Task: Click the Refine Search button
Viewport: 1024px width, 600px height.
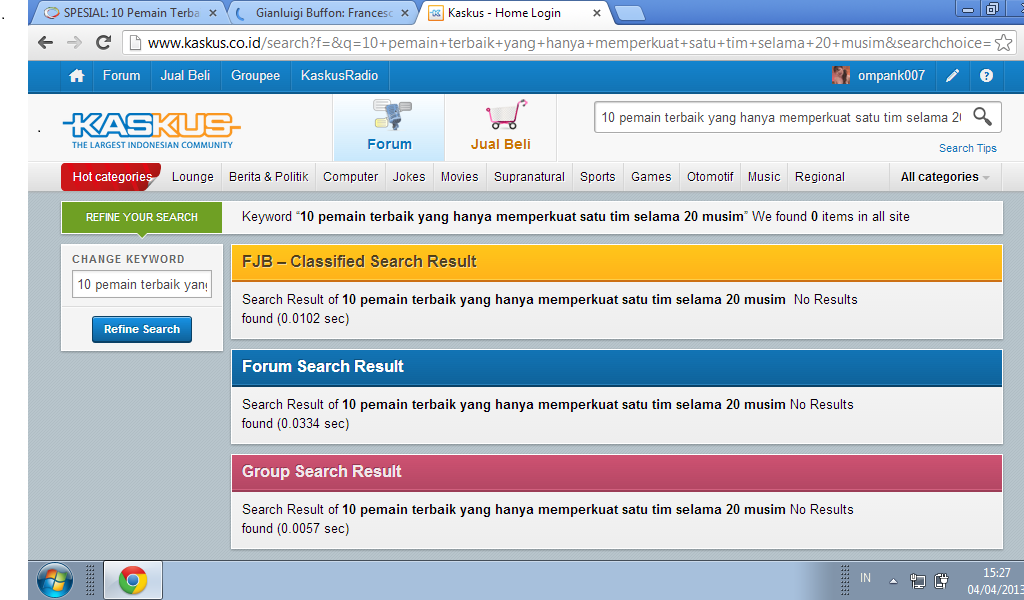Action: 142,329
